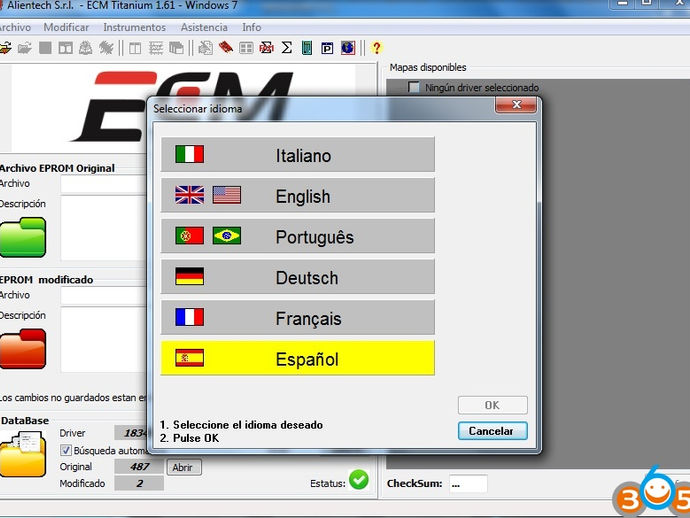Click the Sigma checksum toolbar icon
This screenshot has height=518, width=690.
[x=286, y=48]
